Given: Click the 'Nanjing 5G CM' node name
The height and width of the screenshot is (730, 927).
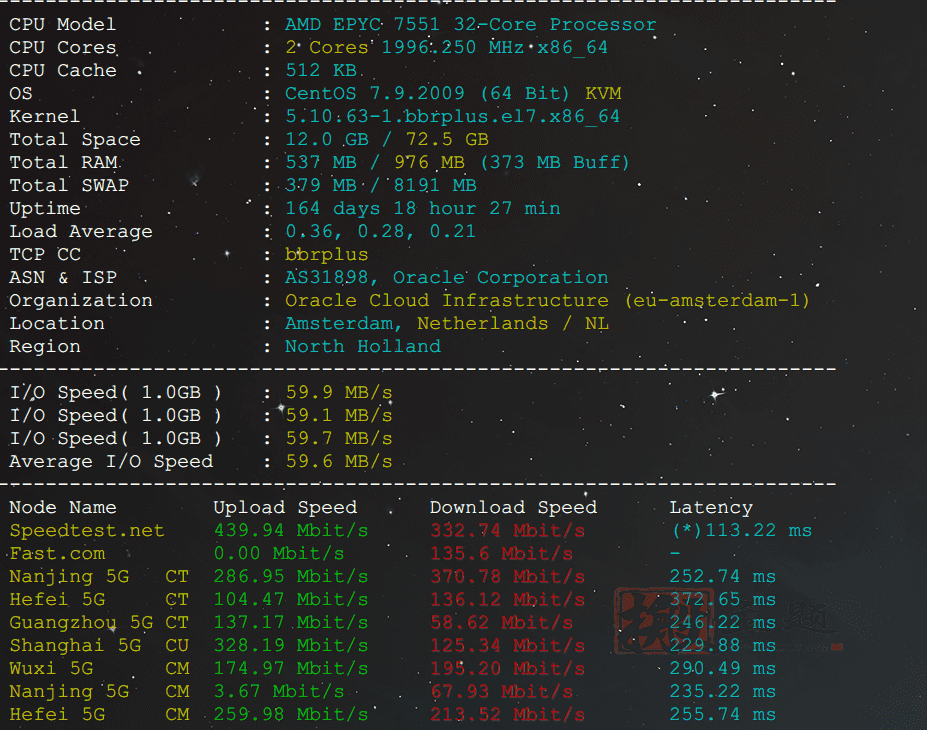Looking at the screenshot, I should point(99,692).
